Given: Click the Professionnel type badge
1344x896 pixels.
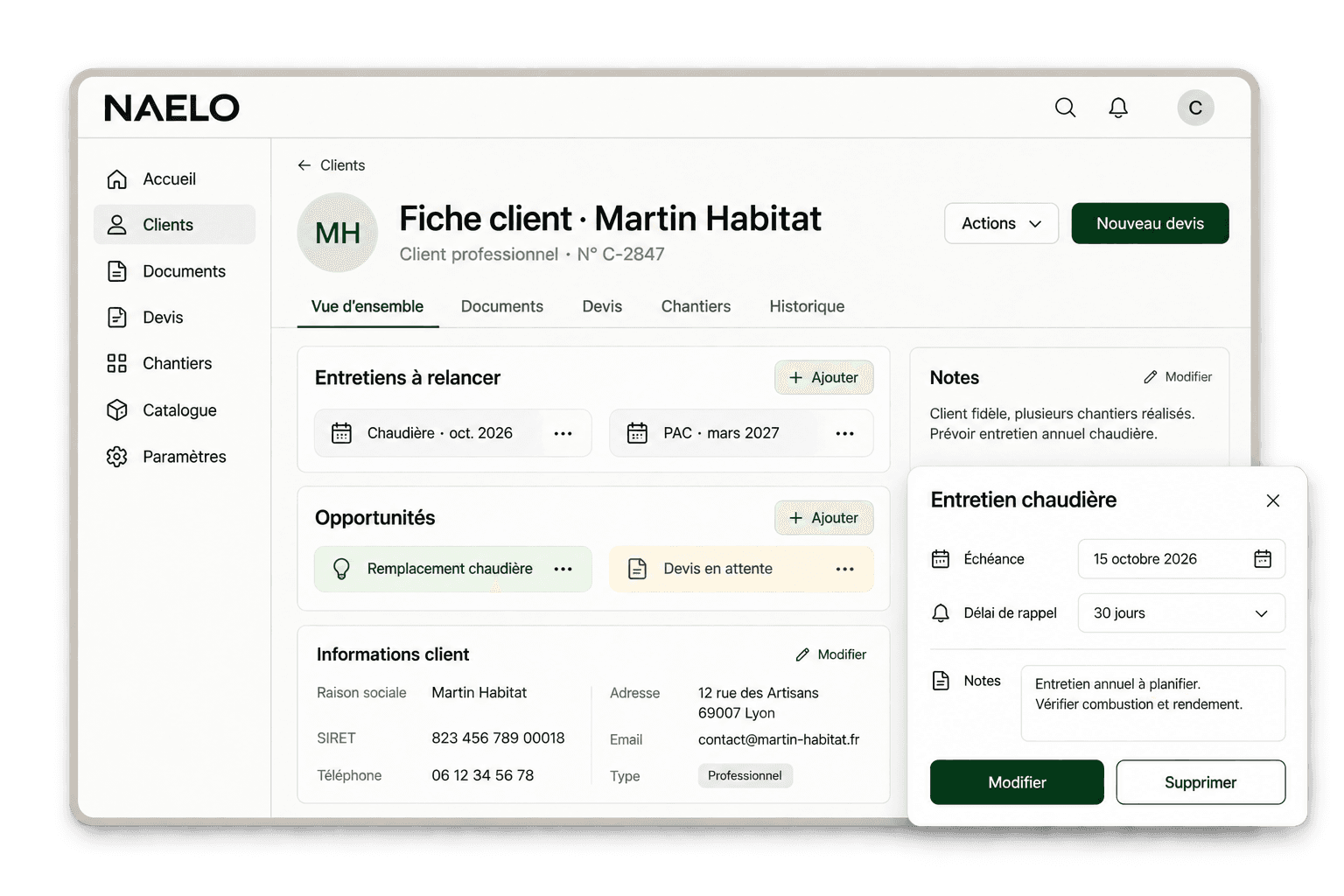Looking at the screenshot, I should click(745, 776).
